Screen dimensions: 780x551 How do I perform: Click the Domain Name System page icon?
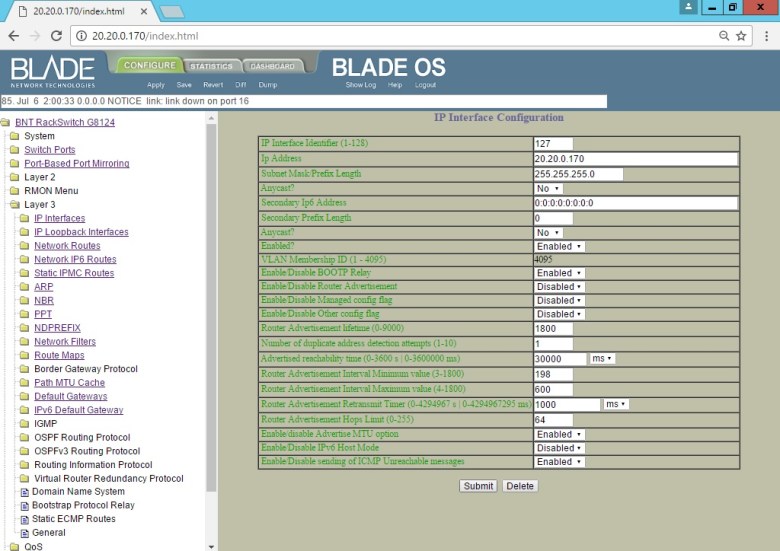pos(24,492)
